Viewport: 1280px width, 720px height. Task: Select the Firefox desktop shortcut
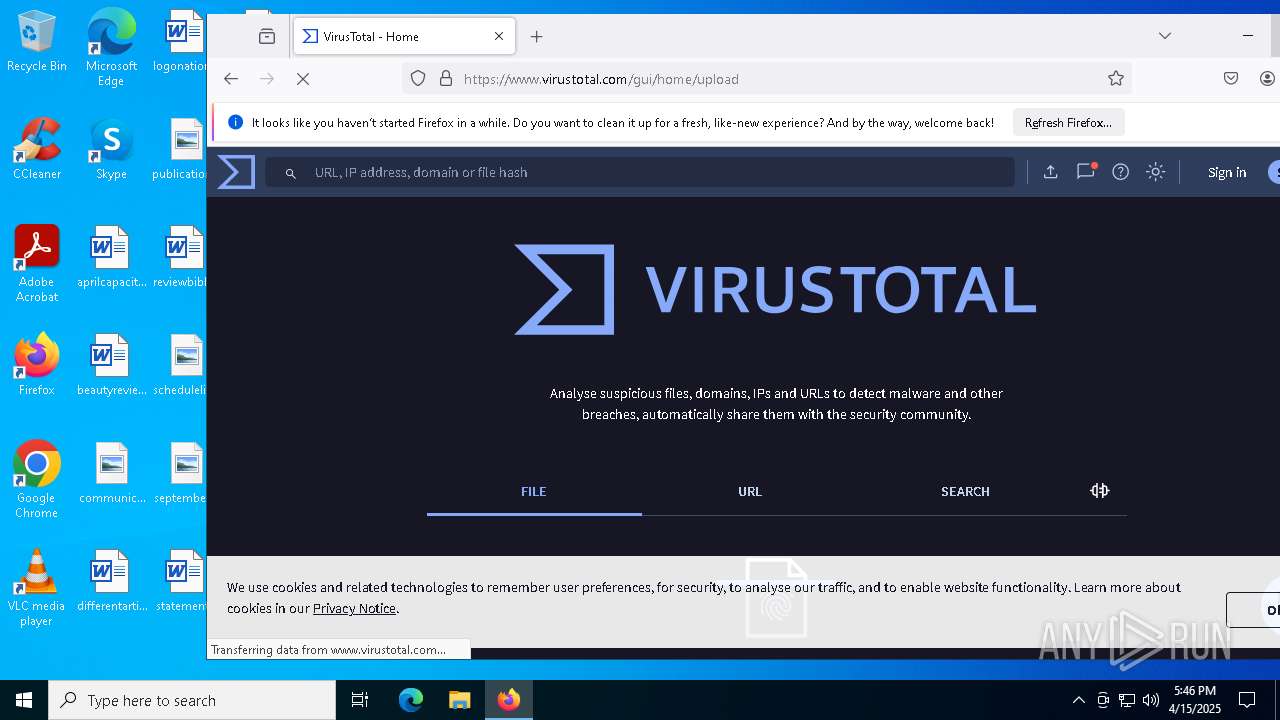37,365
